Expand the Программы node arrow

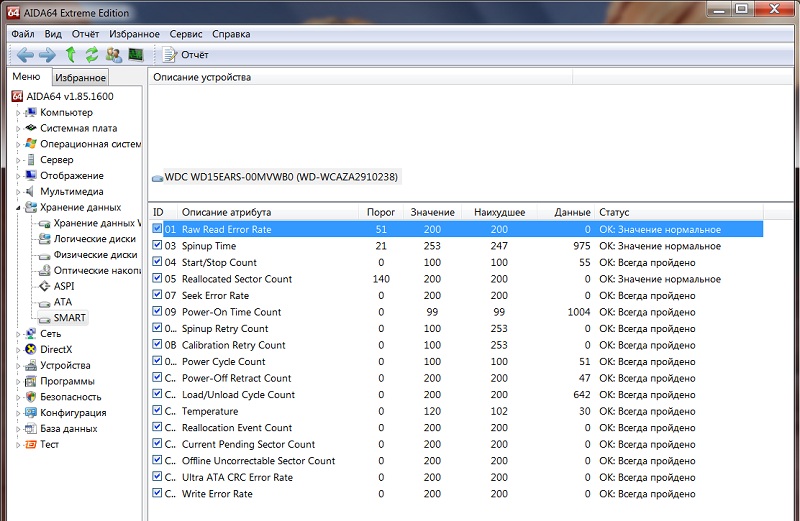pyautogui.click(x=18, y=382)
